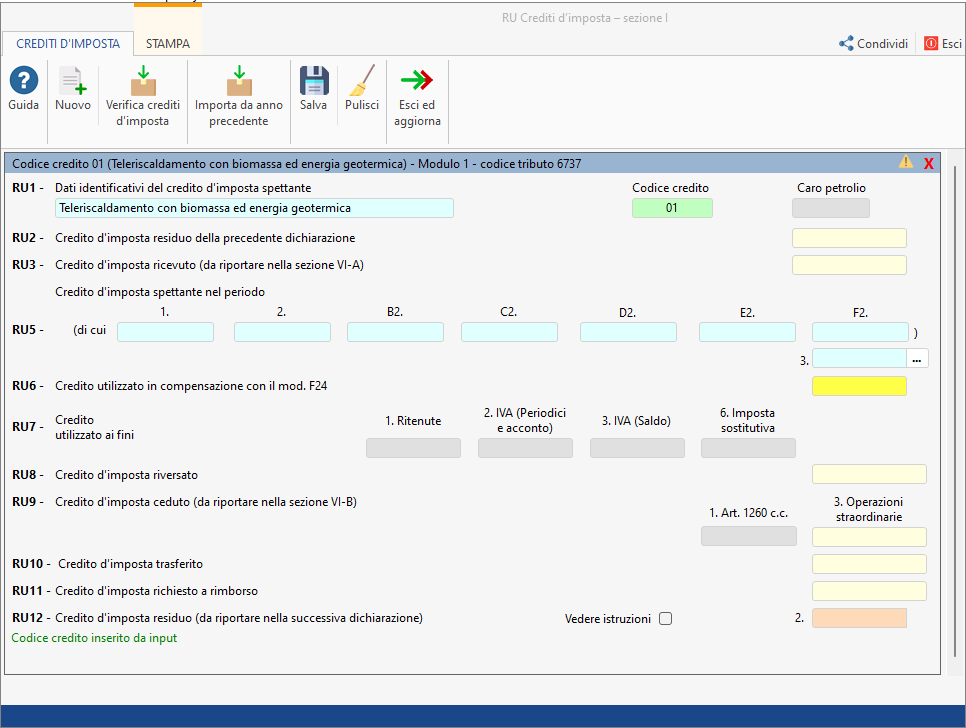
Task: Click the yellow warning triangle icon
Action: [906, 162]
